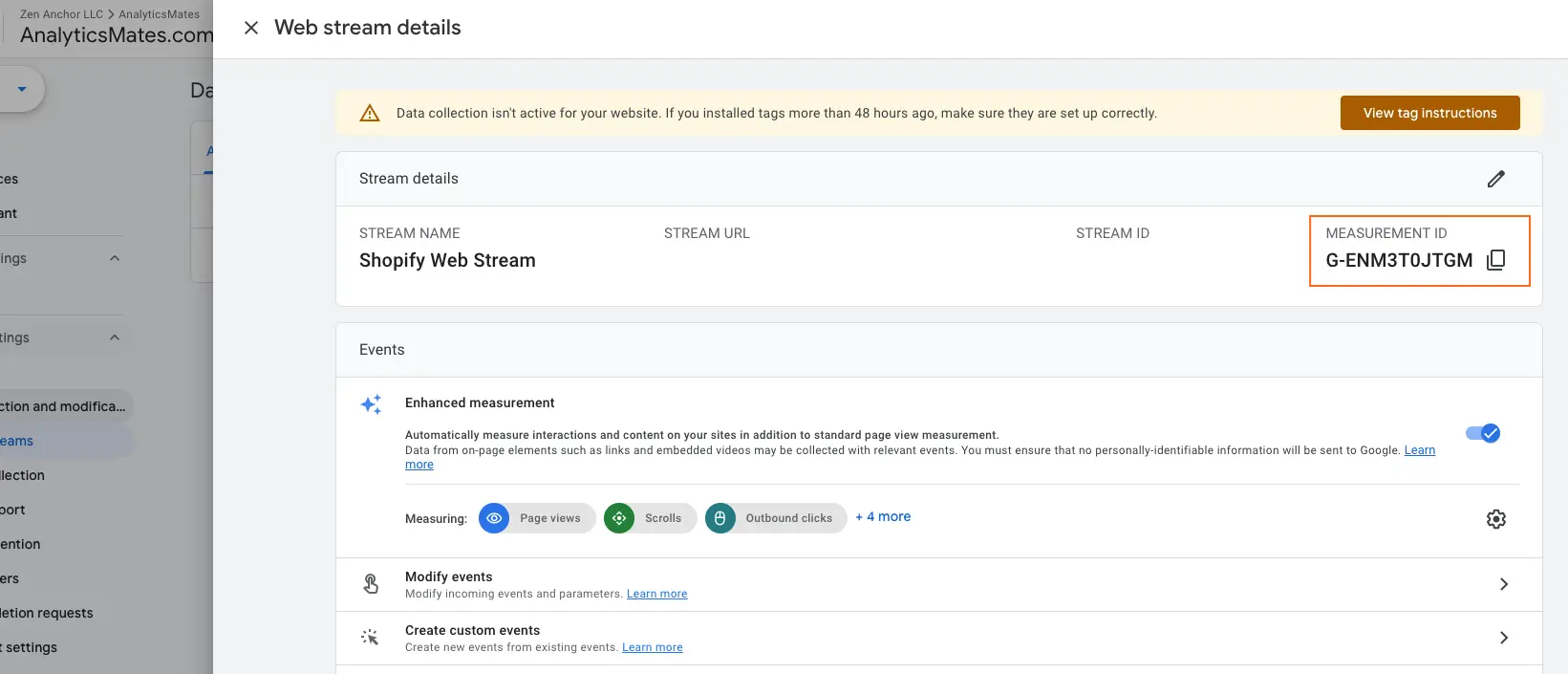This screenshot has height=674, width=1568.
Task: Click the Outbound clicks mouse icon chip
Action: click(x=720, y=518)
